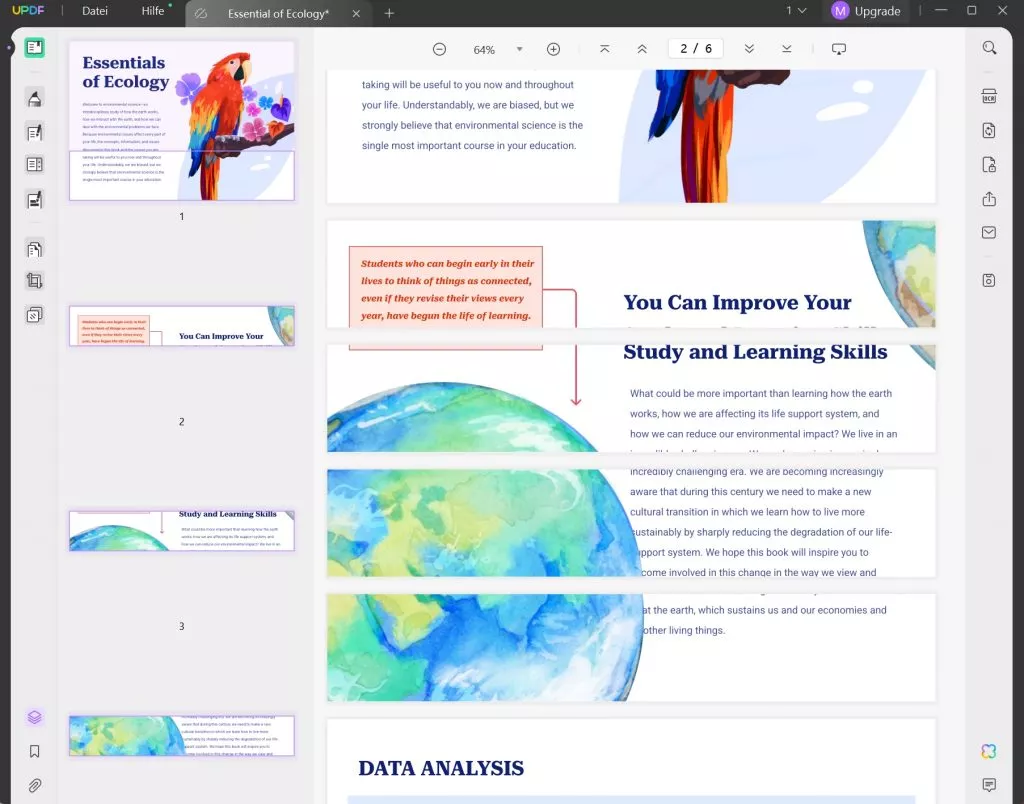
Task: Select the fourth earth thumbnail
Action: [182, 736]
